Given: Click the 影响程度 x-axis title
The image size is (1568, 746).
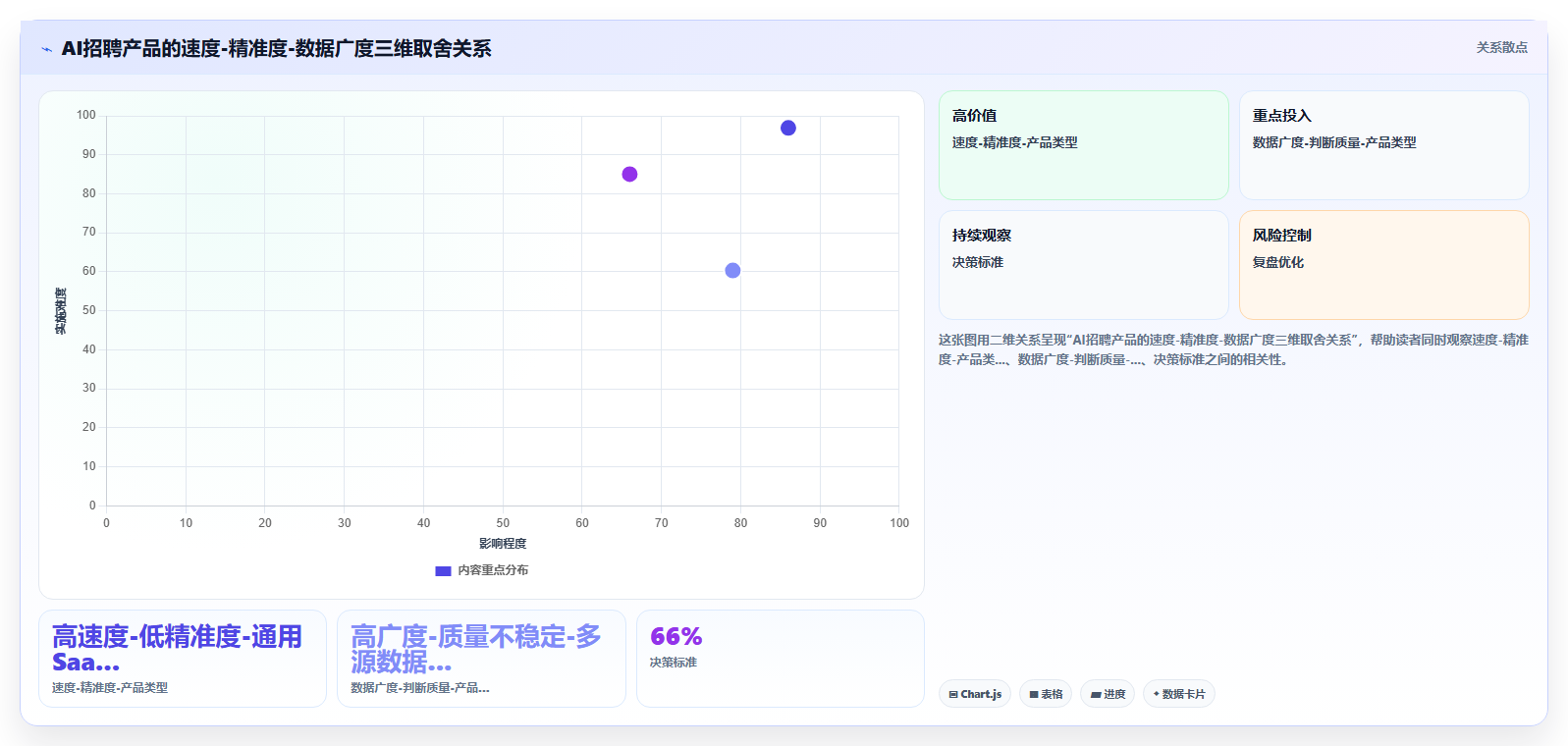Looking at the screenshot, I should pos(503,544).
